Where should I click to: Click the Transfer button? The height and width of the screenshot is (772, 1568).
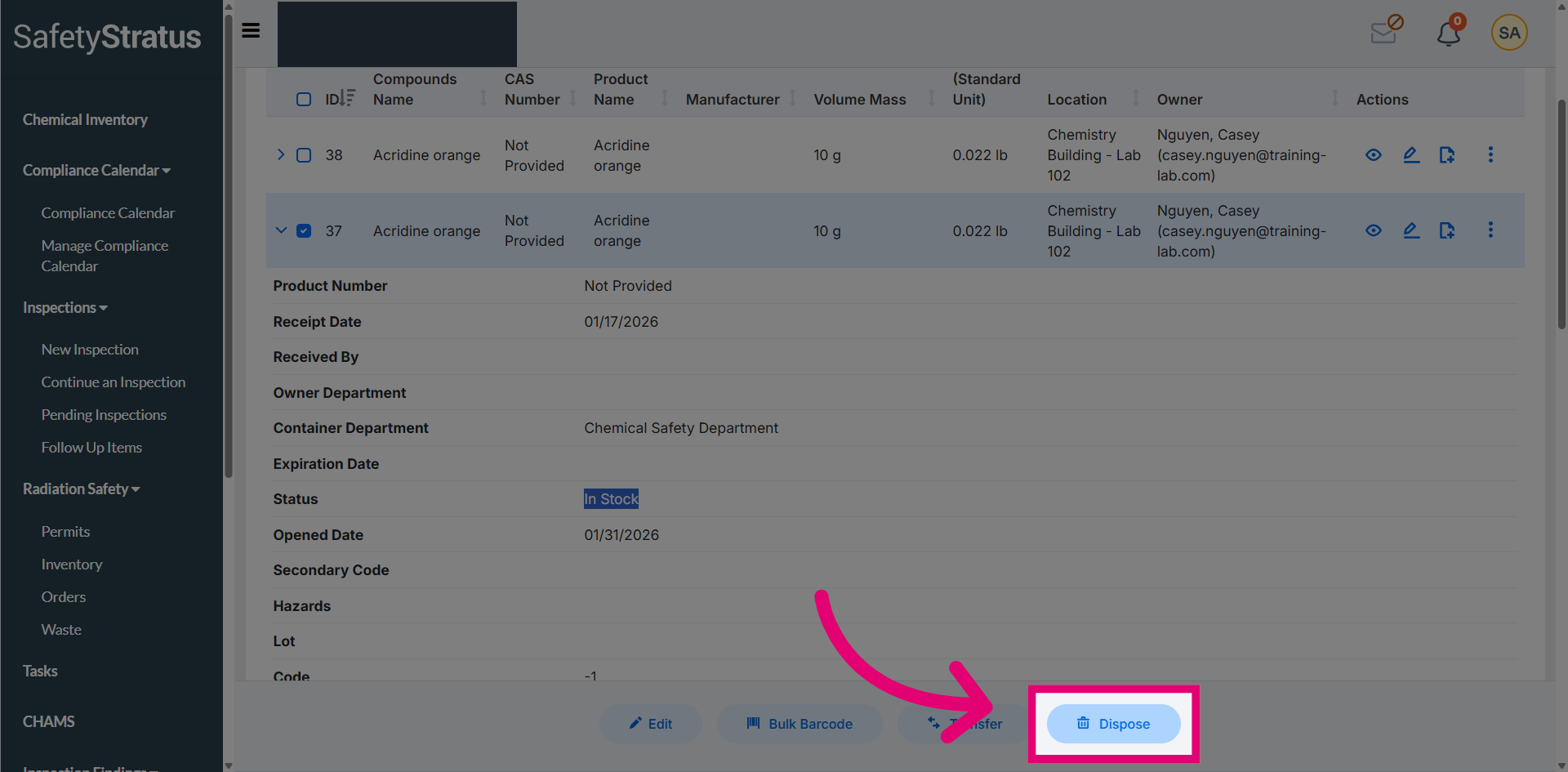pos(964,724)
